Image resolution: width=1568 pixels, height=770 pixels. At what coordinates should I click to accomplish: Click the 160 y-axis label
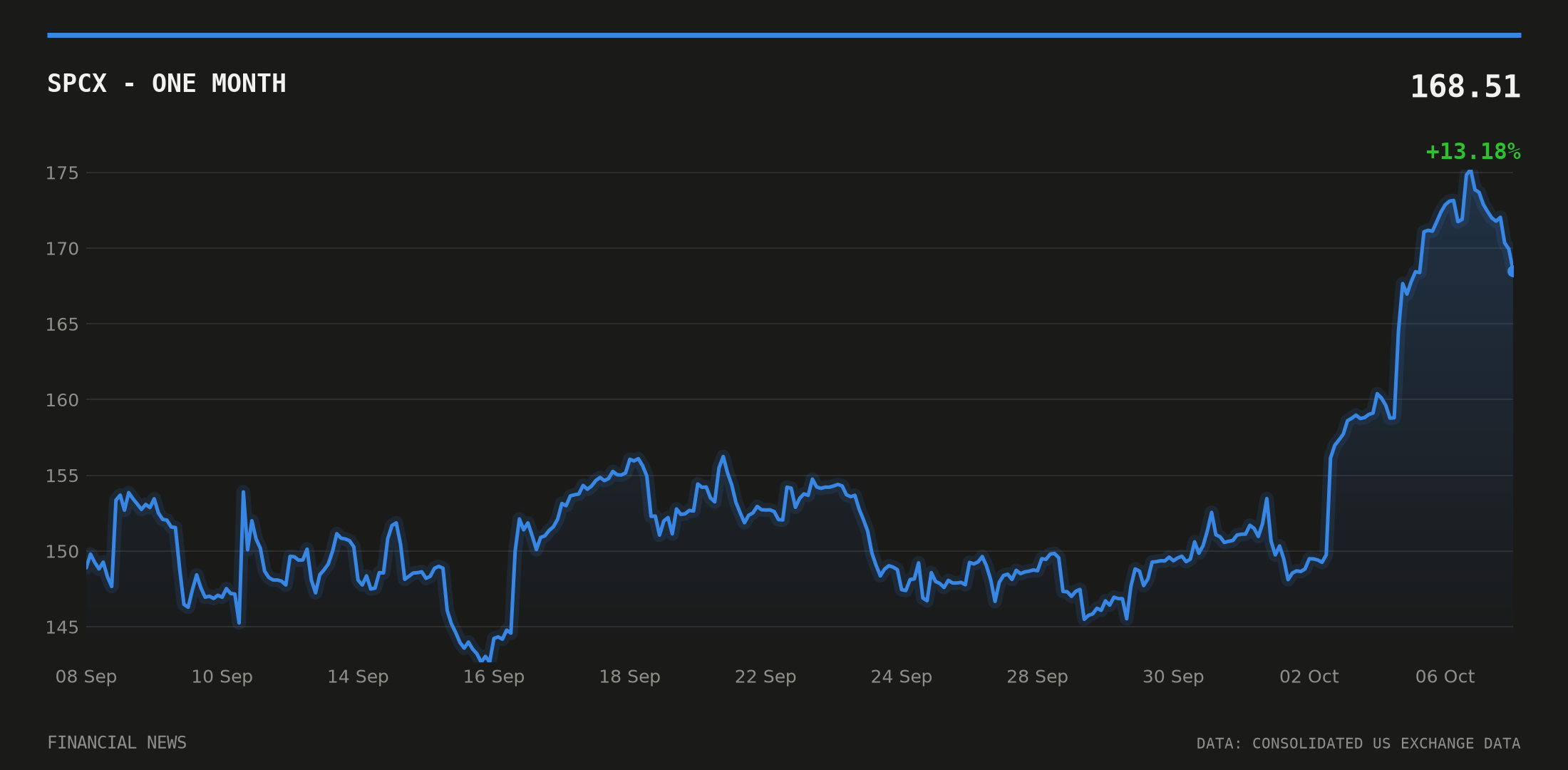point(62,400)
